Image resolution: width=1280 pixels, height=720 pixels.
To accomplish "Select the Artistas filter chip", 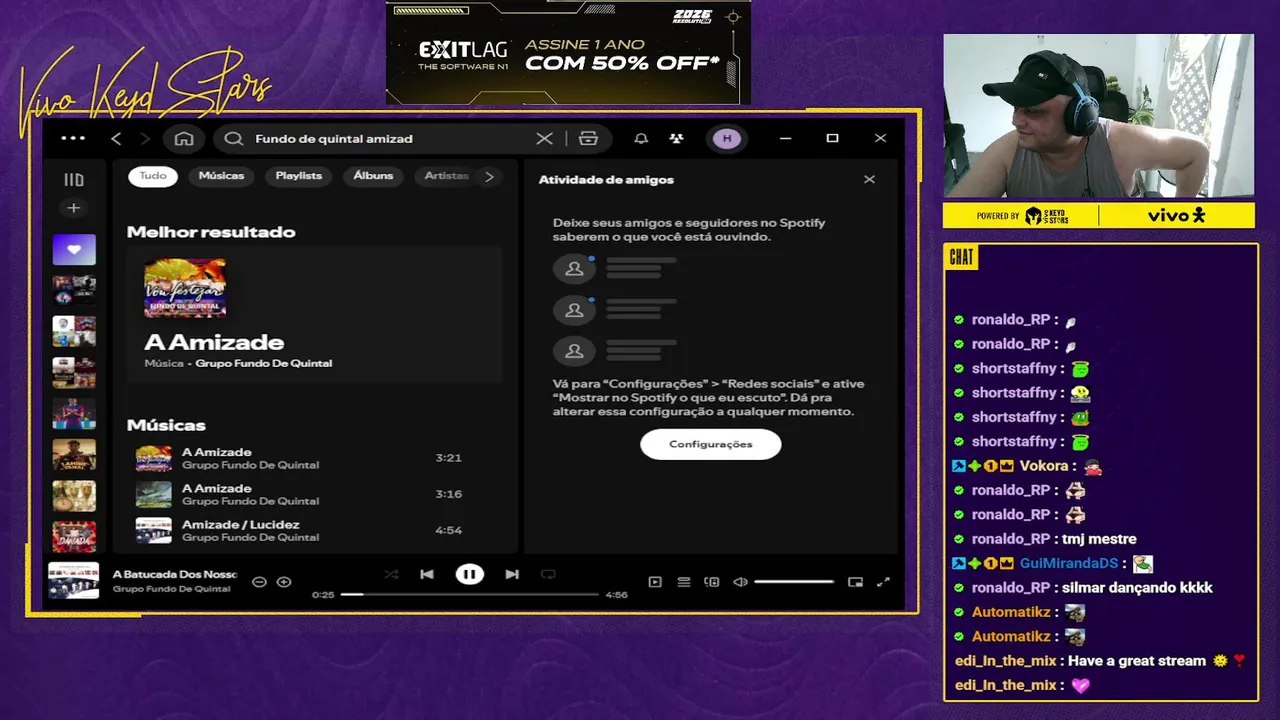I will [x=446, y=176].
